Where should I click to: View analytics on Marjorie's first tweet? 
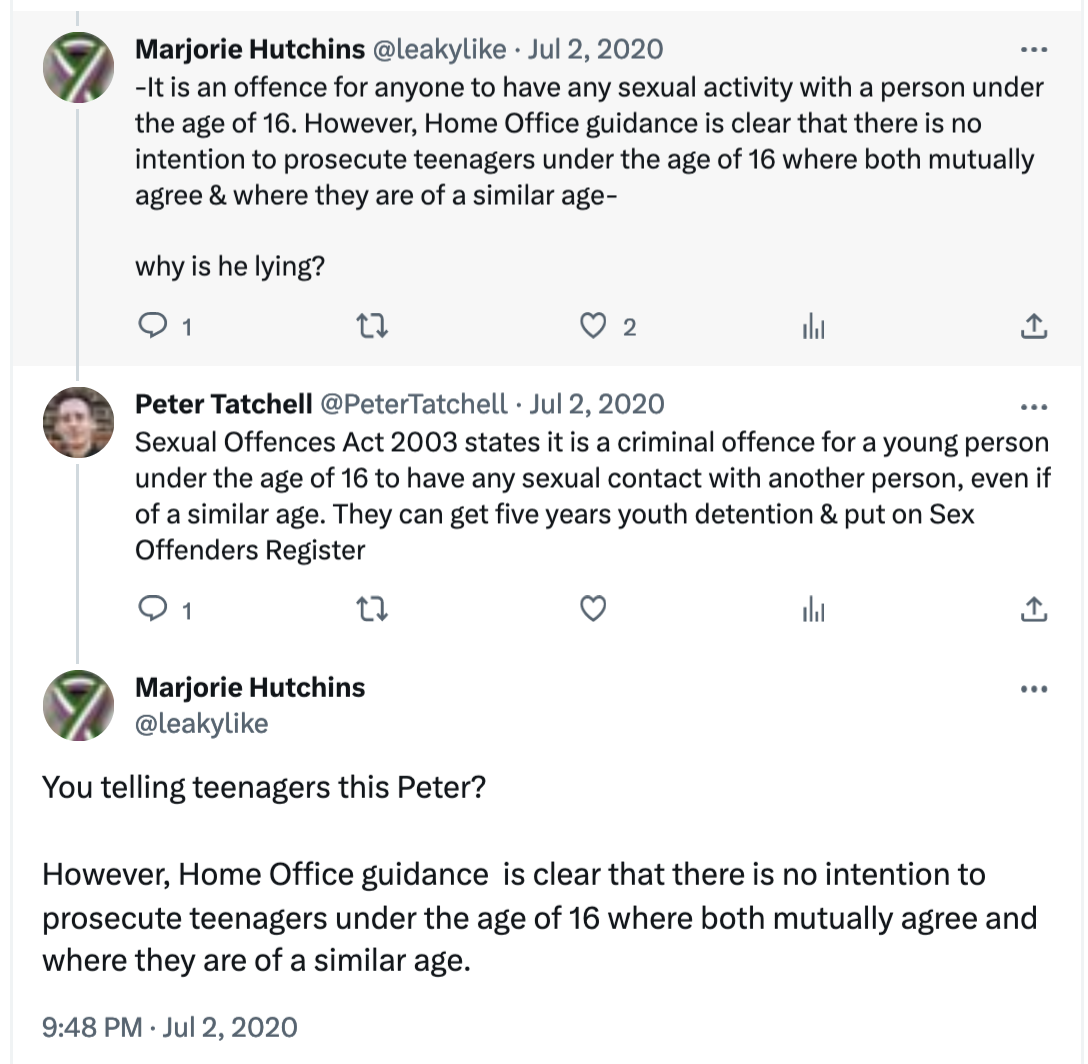coord(813,326)
